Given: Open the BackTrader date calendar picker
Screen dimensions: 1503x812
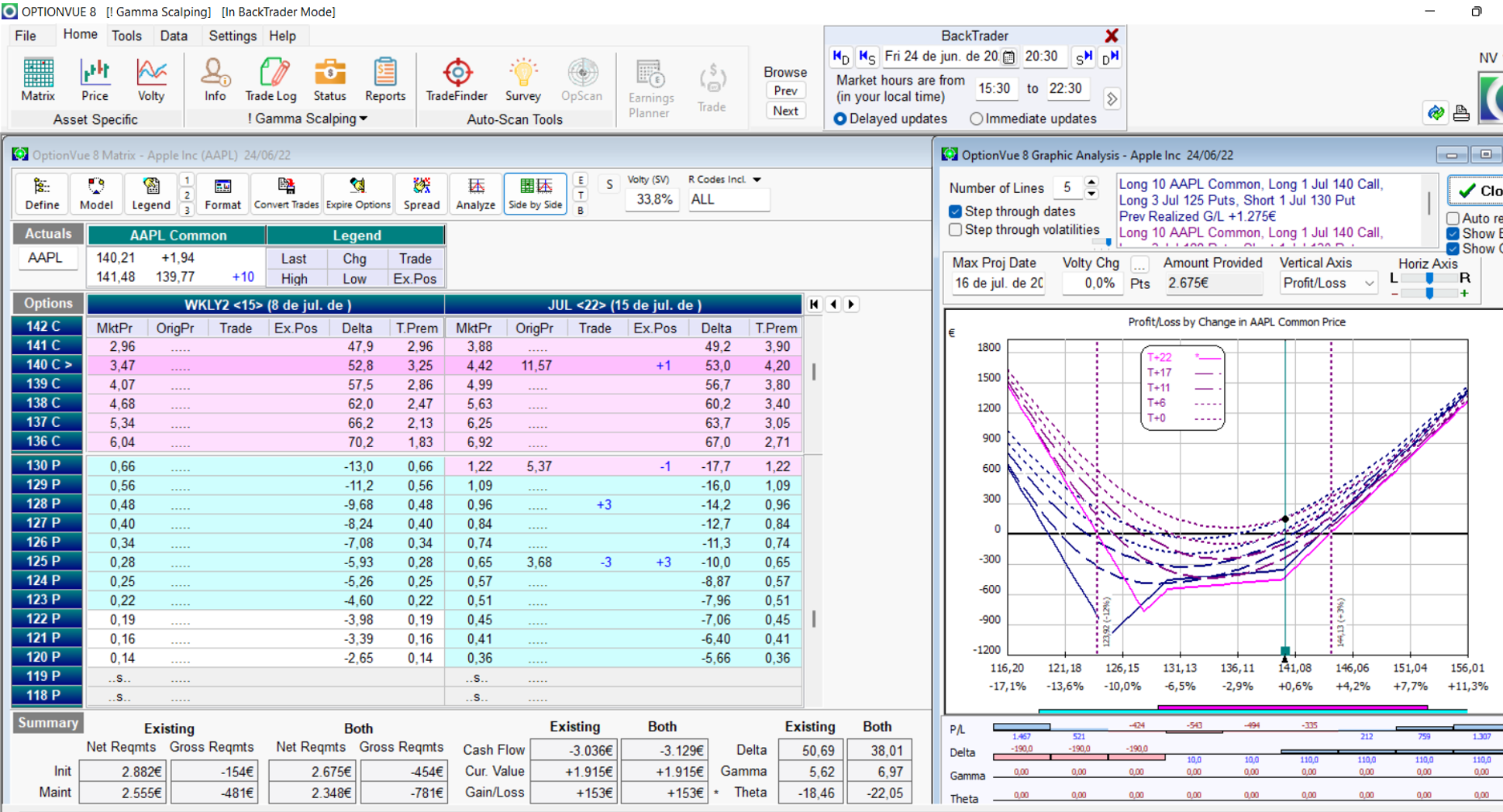Looking at the screenshot, I should [1008, 57].
